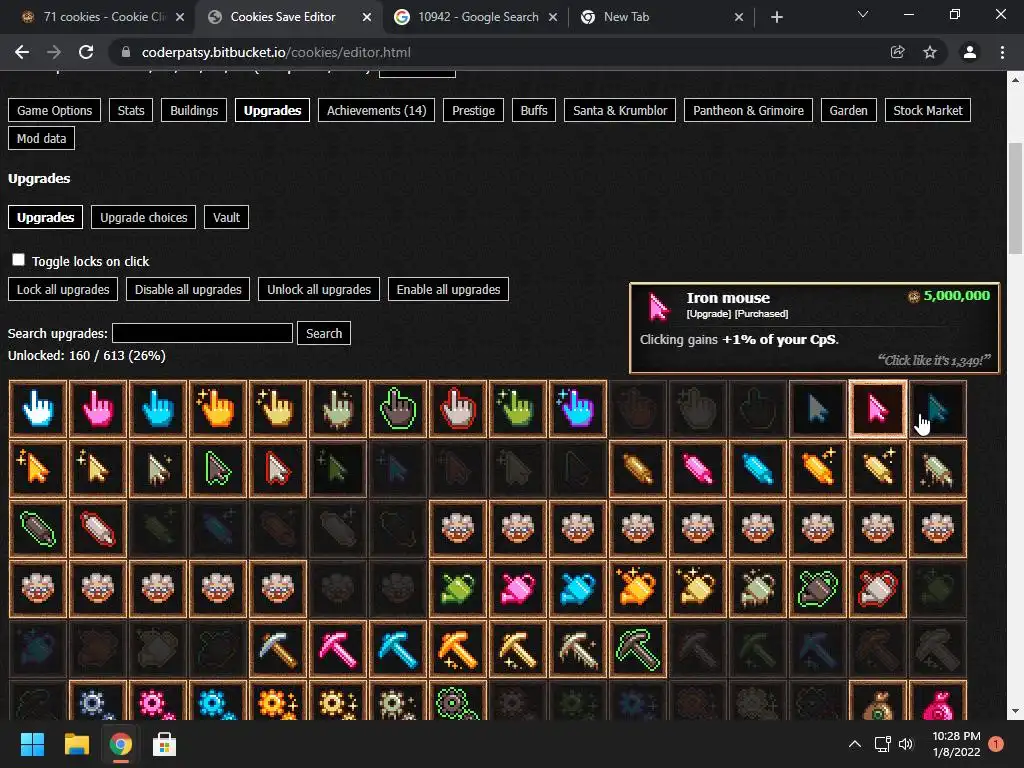Viewport: 1024px width, 768px height.
Task: Select the green-outlined rolling pin upgrade
Action: tap(38, 529)
